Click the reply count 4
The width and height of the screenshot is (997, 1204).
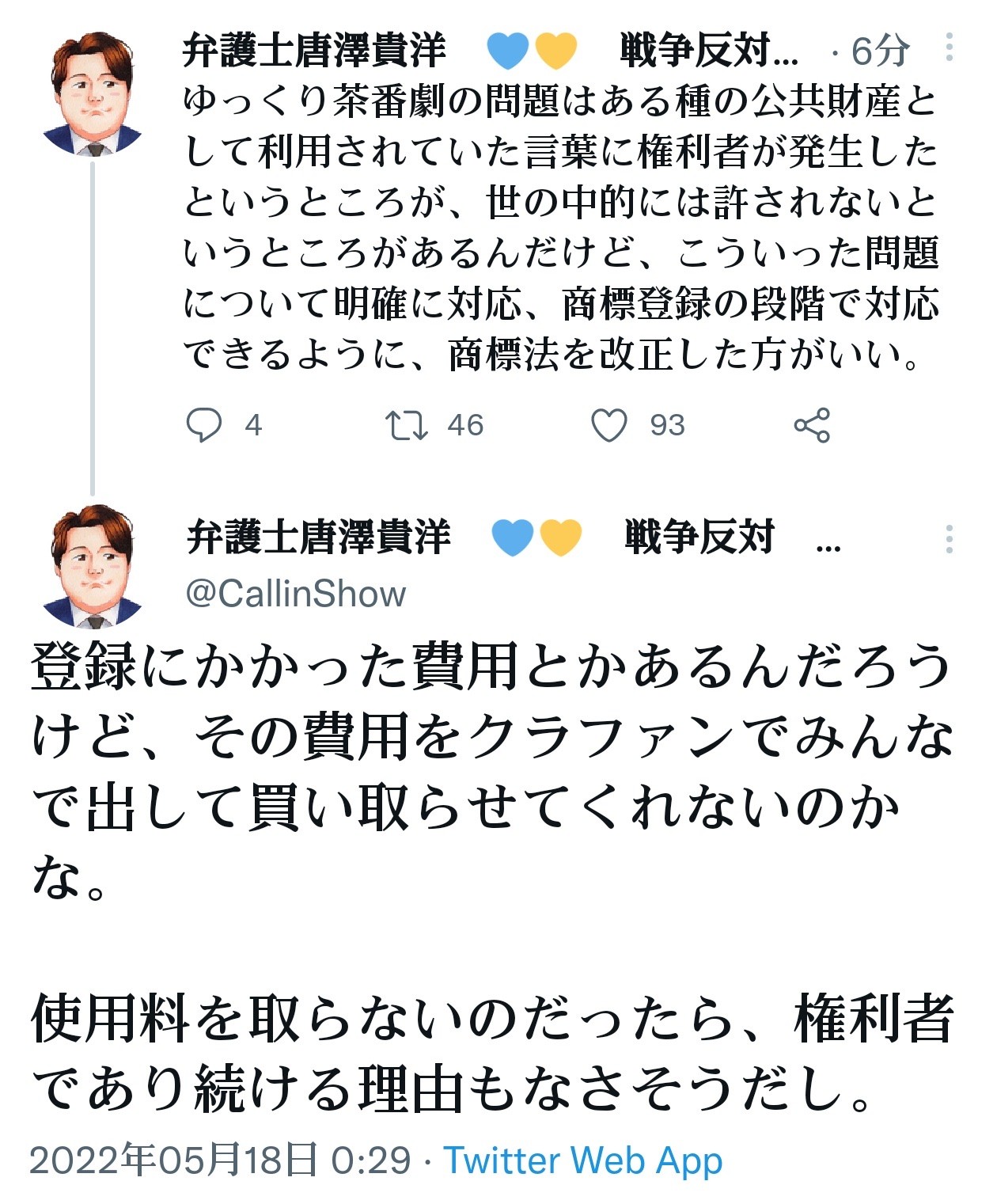pos(253,425)
